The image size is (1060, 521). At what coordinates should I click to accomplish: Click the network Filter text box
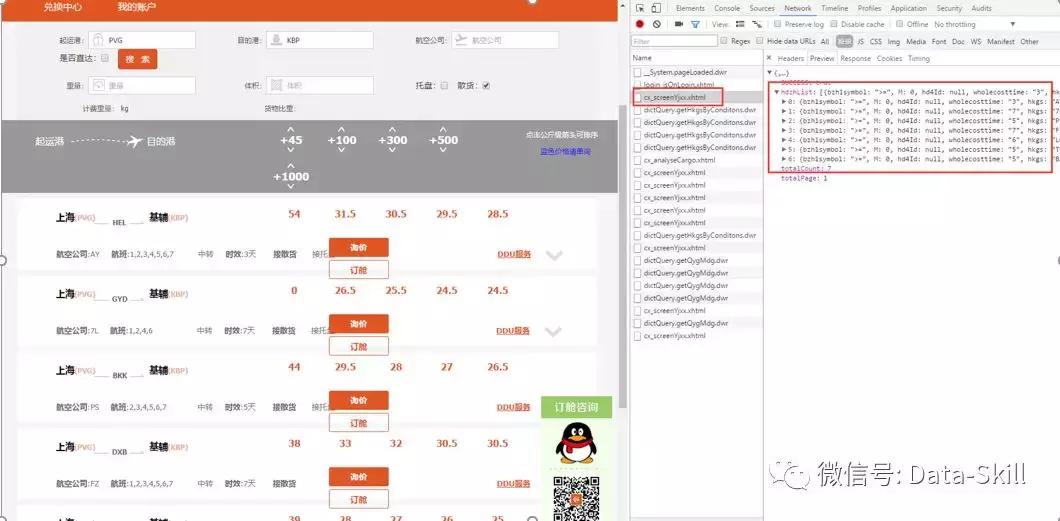point(674,41)
